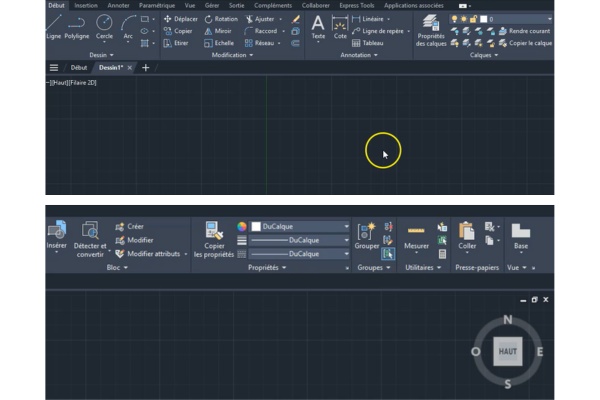Click the Grouper tool
Screen dimensions: 600x400
pos(367,236)
